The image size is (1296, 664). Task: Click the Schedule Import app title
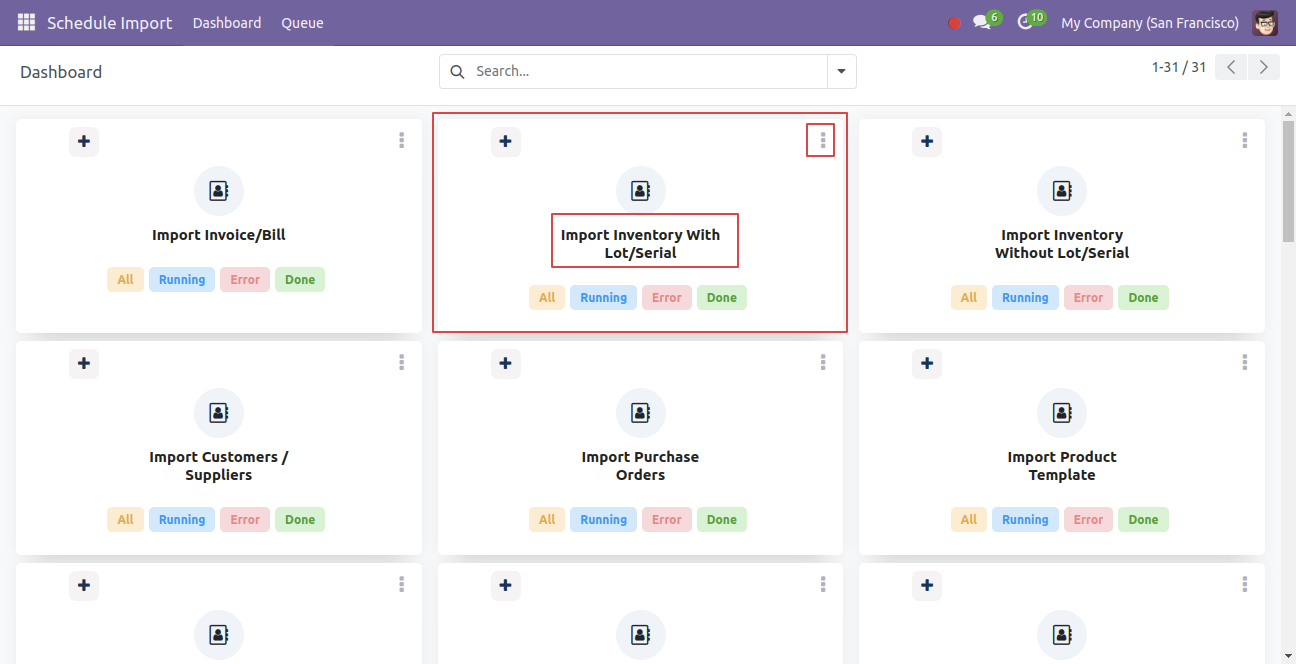pos(110,23)
